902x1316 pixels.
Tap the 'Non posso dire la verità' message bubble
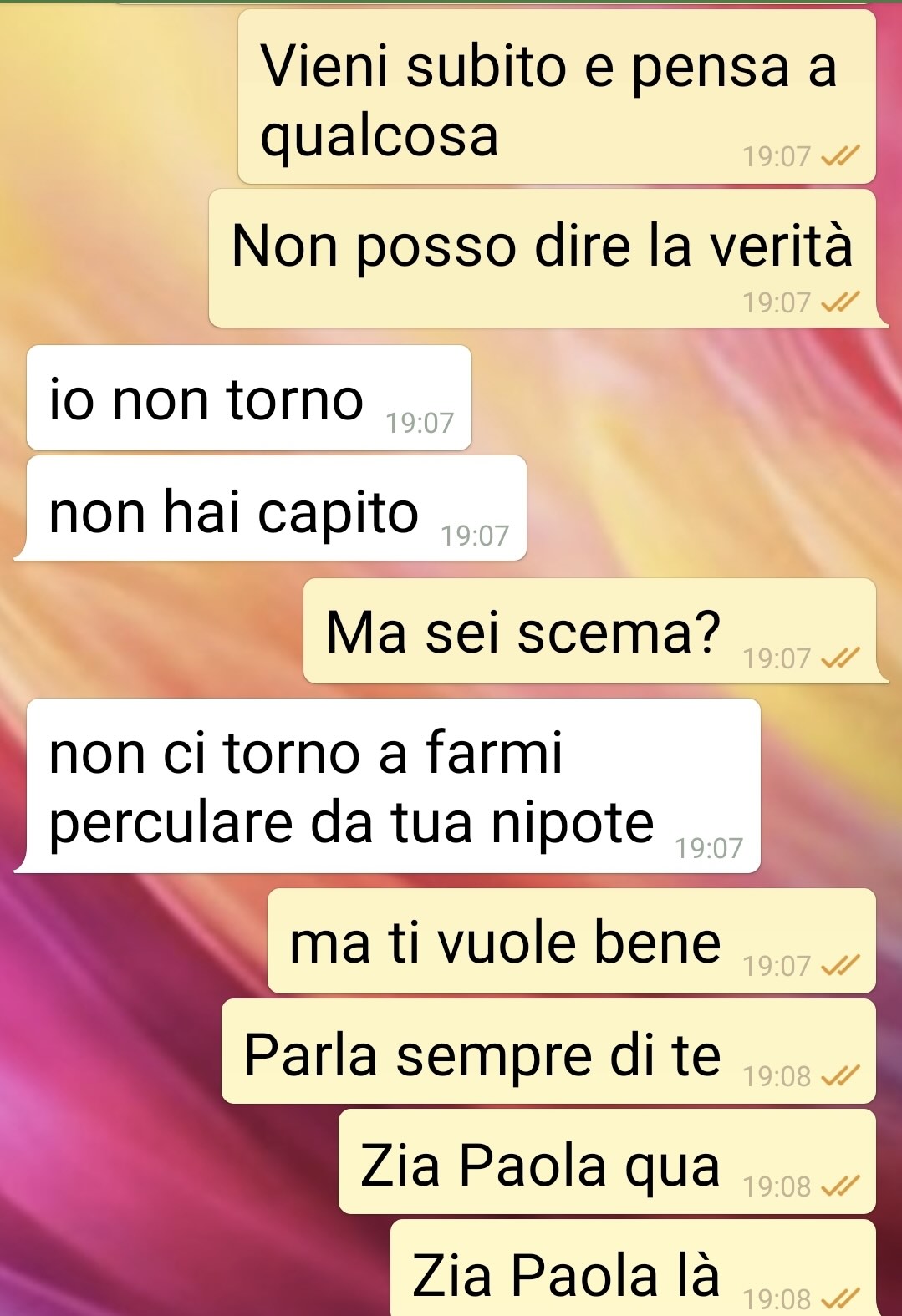[548, 258]
